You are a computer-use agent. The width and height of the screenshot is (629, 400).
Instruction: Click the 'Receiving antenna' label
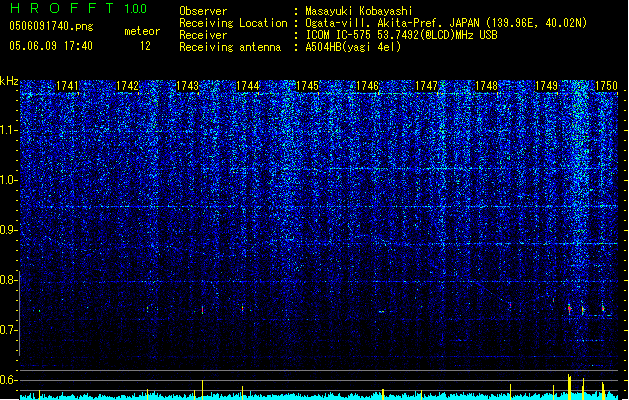coord(230,47)
